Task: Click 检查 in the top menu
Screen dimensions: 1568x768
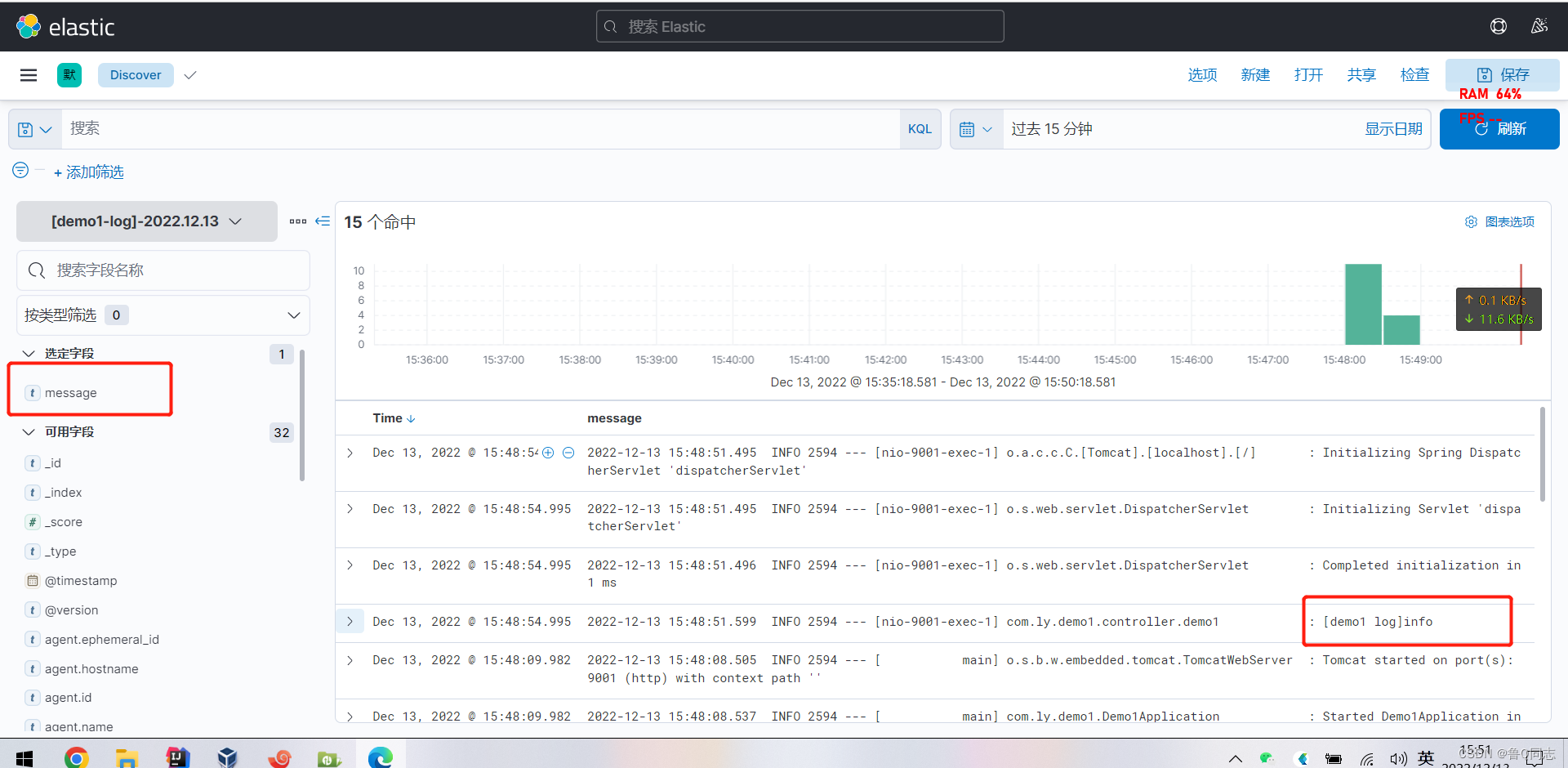Action: coord(1414,75)
